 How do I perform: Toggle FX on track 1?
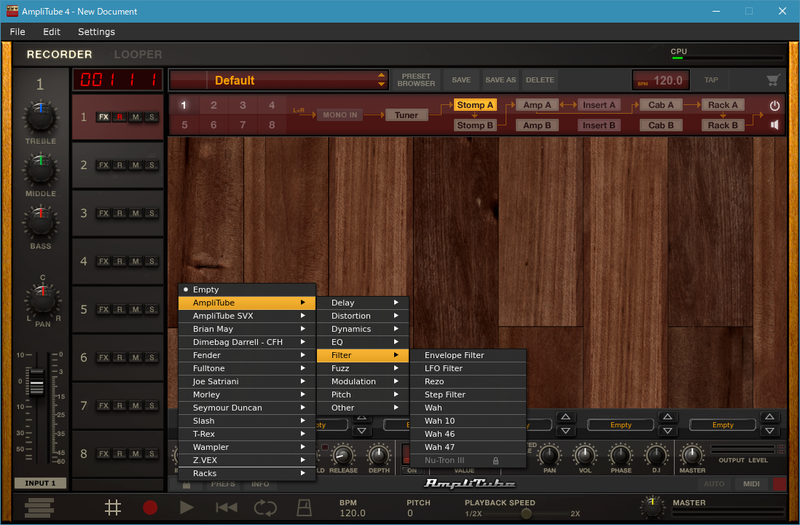coord(104,117)
